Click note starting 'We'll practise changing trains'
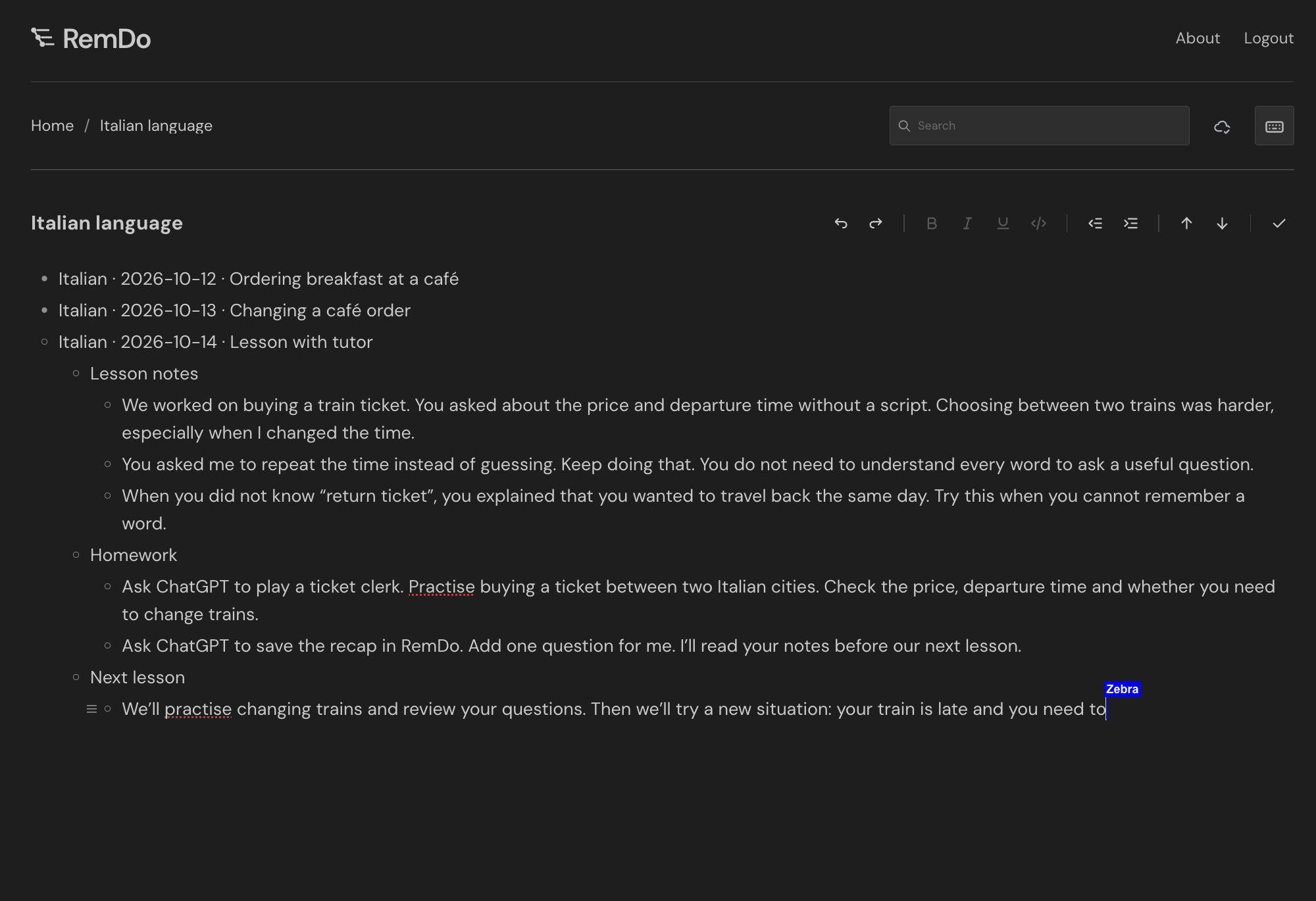The width and height of the screenshot is (1316, 901). tap(614, 709)
